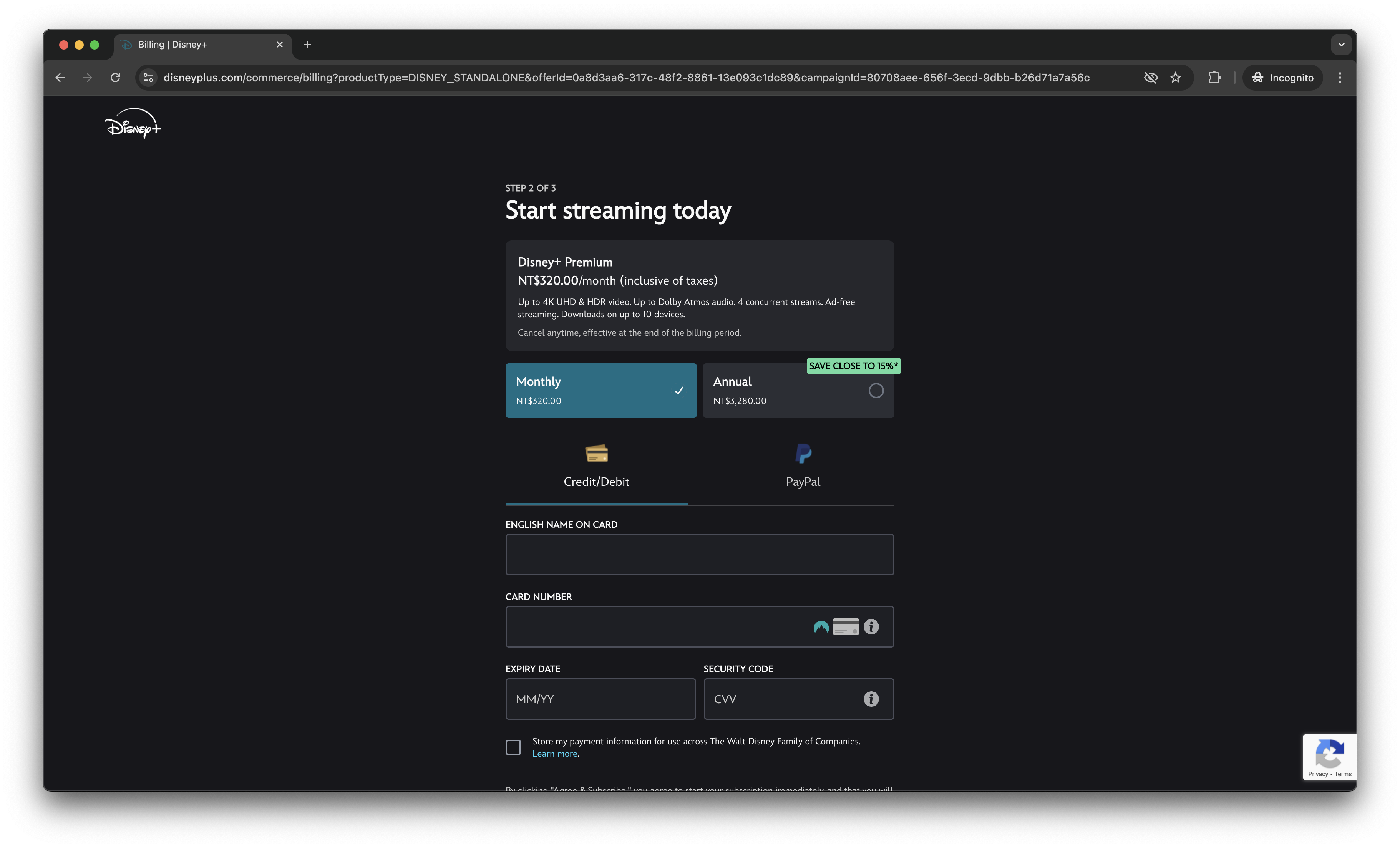Image resolution: width=1400 pixels, height=848 pixels.
Task: Expand the tab search dropdown arrow
Action: coord(1341,44)
